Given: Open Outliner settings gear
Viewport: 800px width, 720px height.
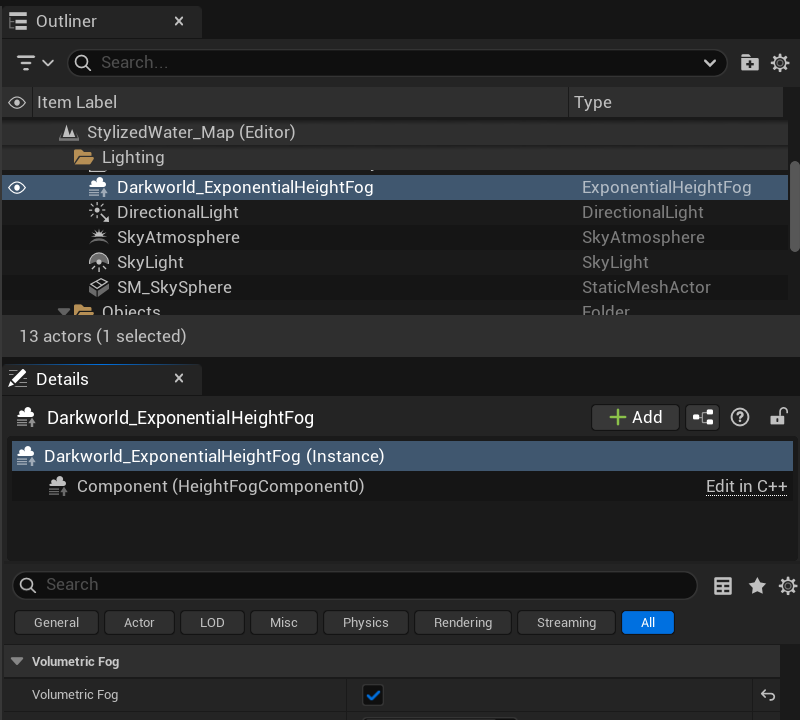Looking at the screenshot, I should (780, 63).
